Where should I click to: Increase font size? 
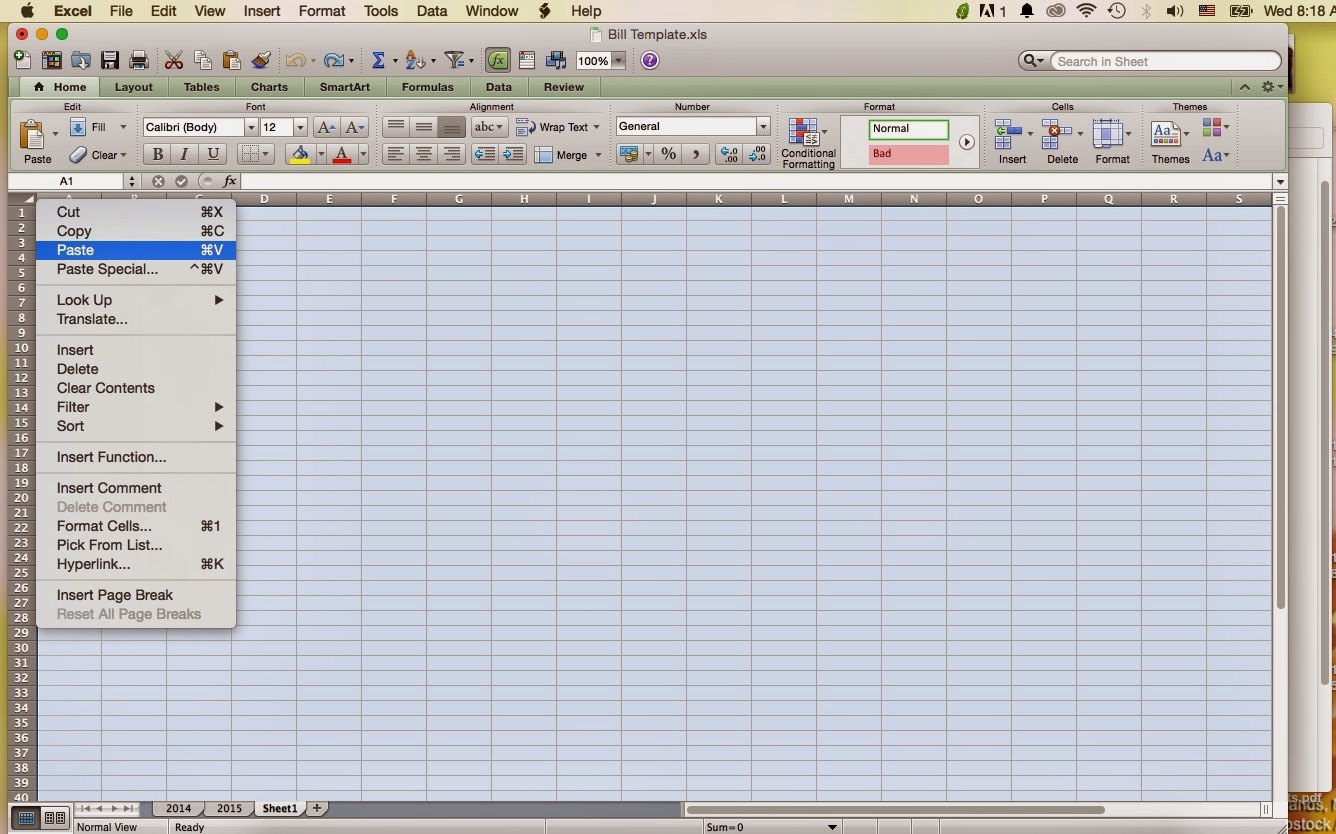pos(325,127)
